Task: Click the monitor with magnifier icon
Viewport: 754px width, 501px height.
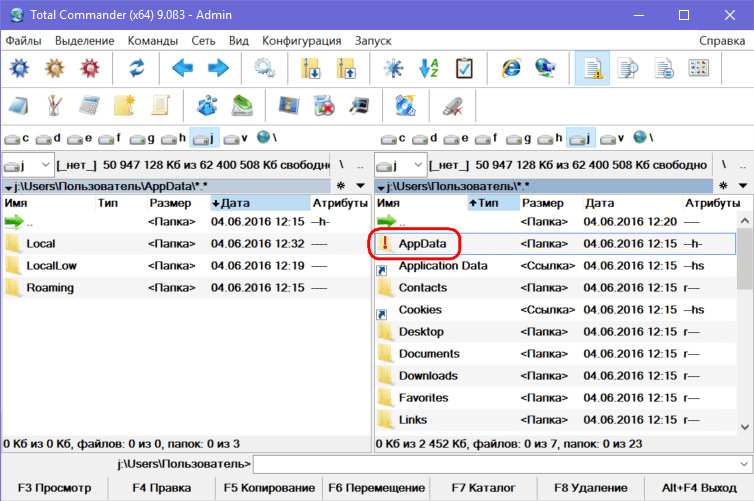Action: point(359,105)
